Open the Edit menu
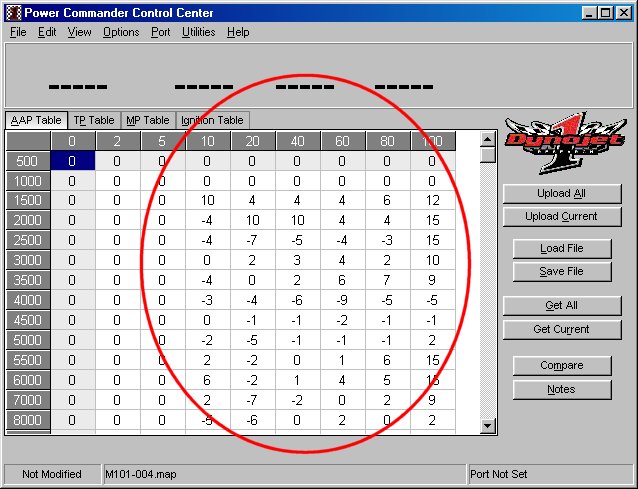This screenshot has width=638, height=489. pyautogui.click(x=47, y=32)
